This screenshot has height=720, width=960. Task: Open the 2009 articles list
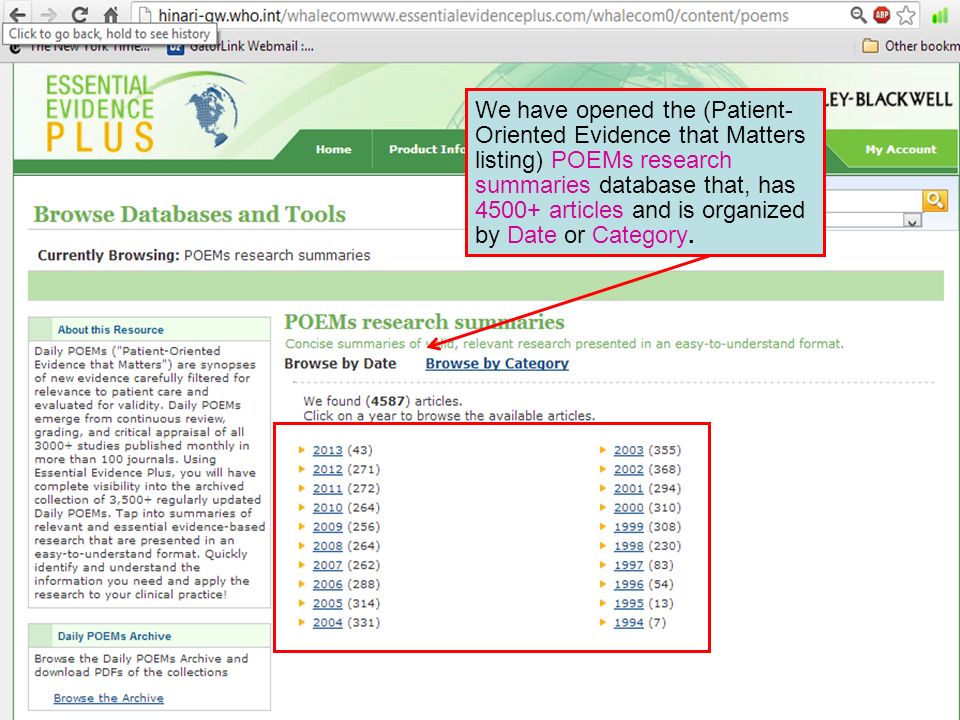328,527
